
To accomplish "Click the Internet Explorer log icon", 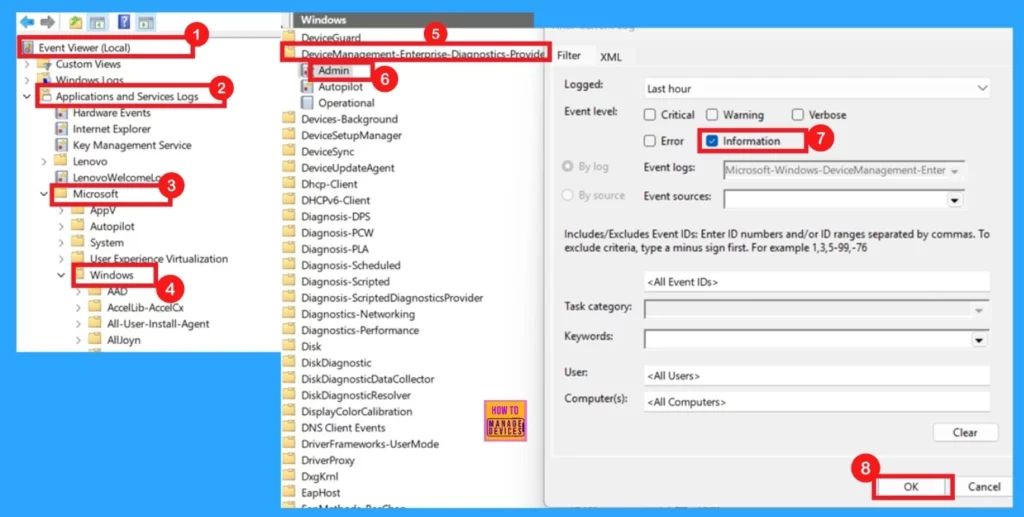I will (61, 129).
